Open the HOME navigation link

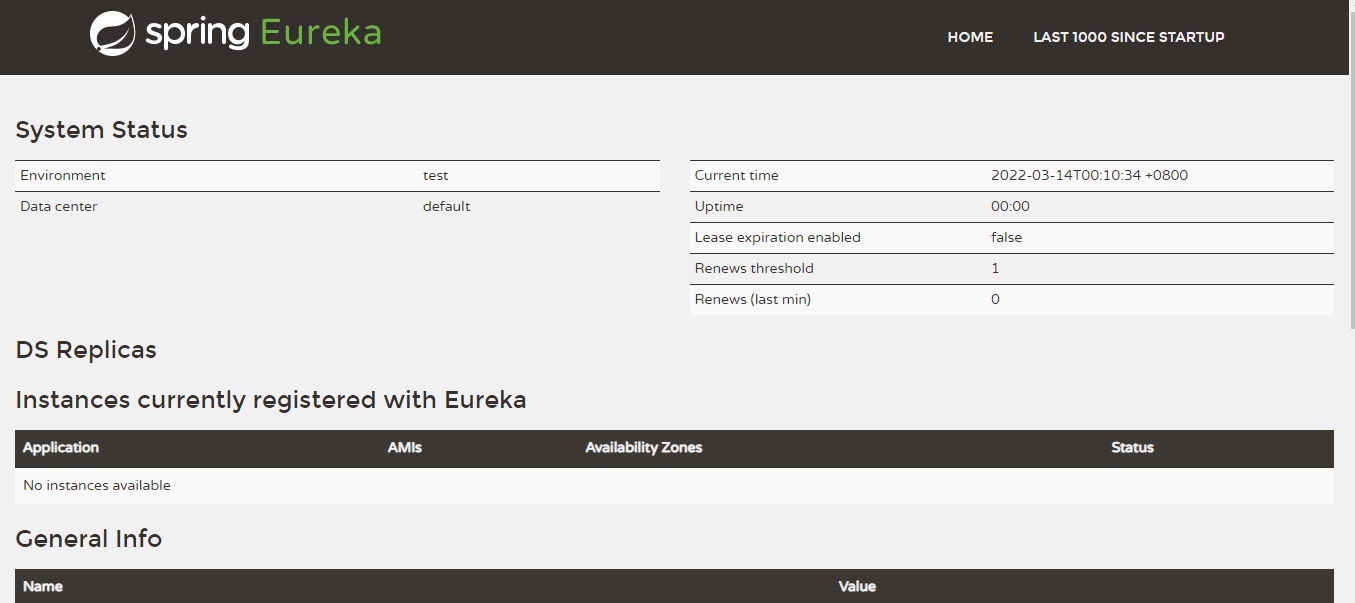click(970, 37)
